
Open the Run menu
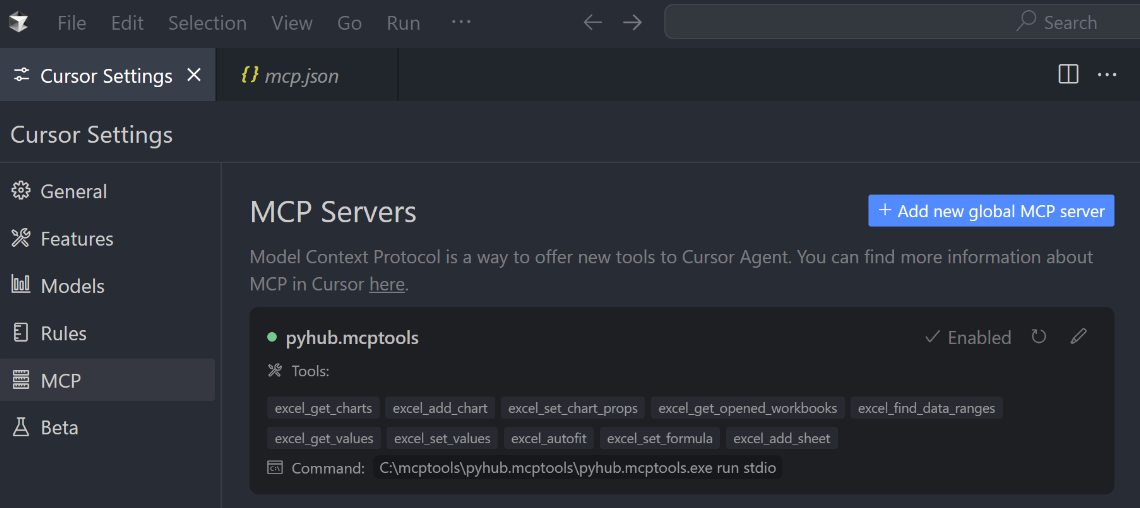[x=403, y=23]
